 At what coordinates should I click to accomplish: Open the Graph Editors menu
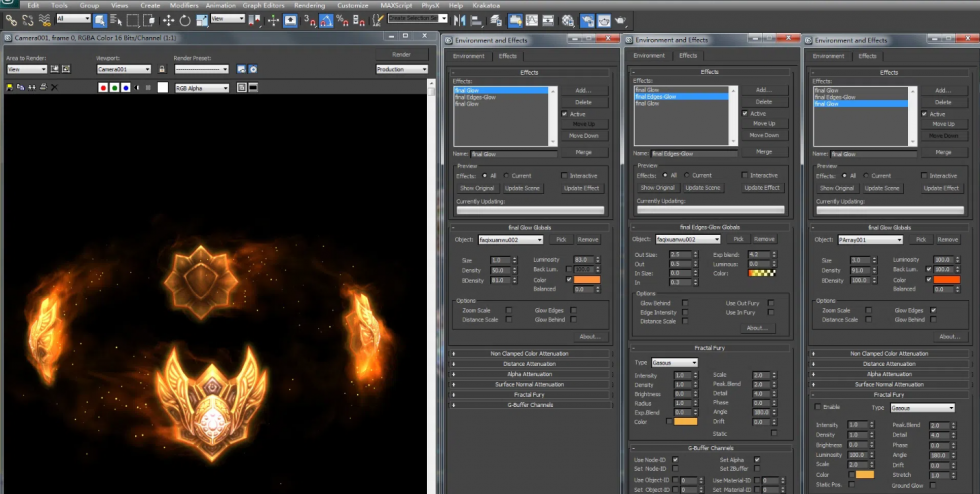tap(263, 5)
